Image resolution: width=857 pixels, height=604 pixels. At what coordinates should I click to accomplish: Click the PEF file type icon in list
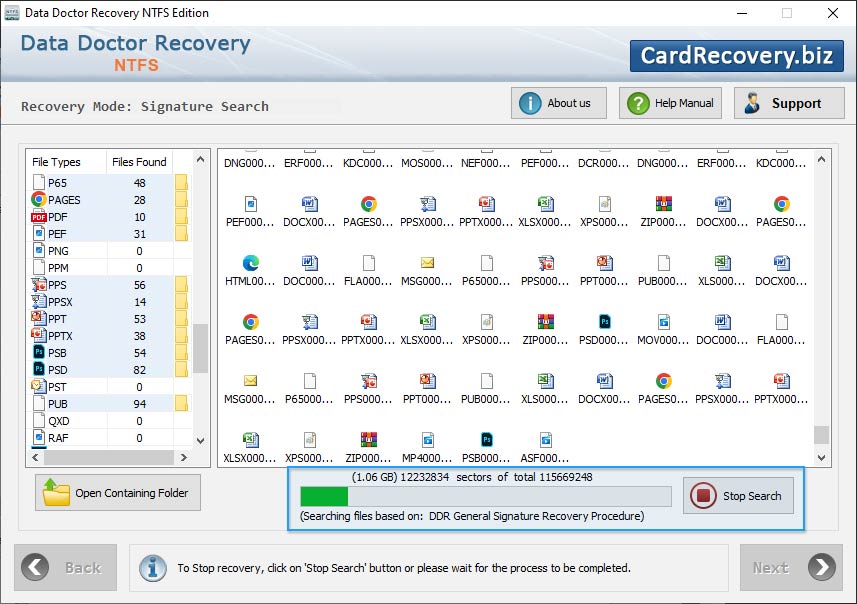pos(39,234)
